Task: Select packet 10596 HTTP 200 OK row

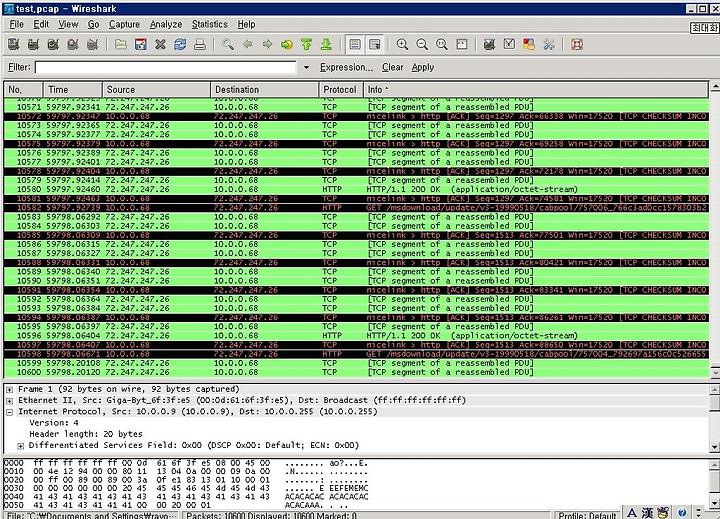Action: 356,336
